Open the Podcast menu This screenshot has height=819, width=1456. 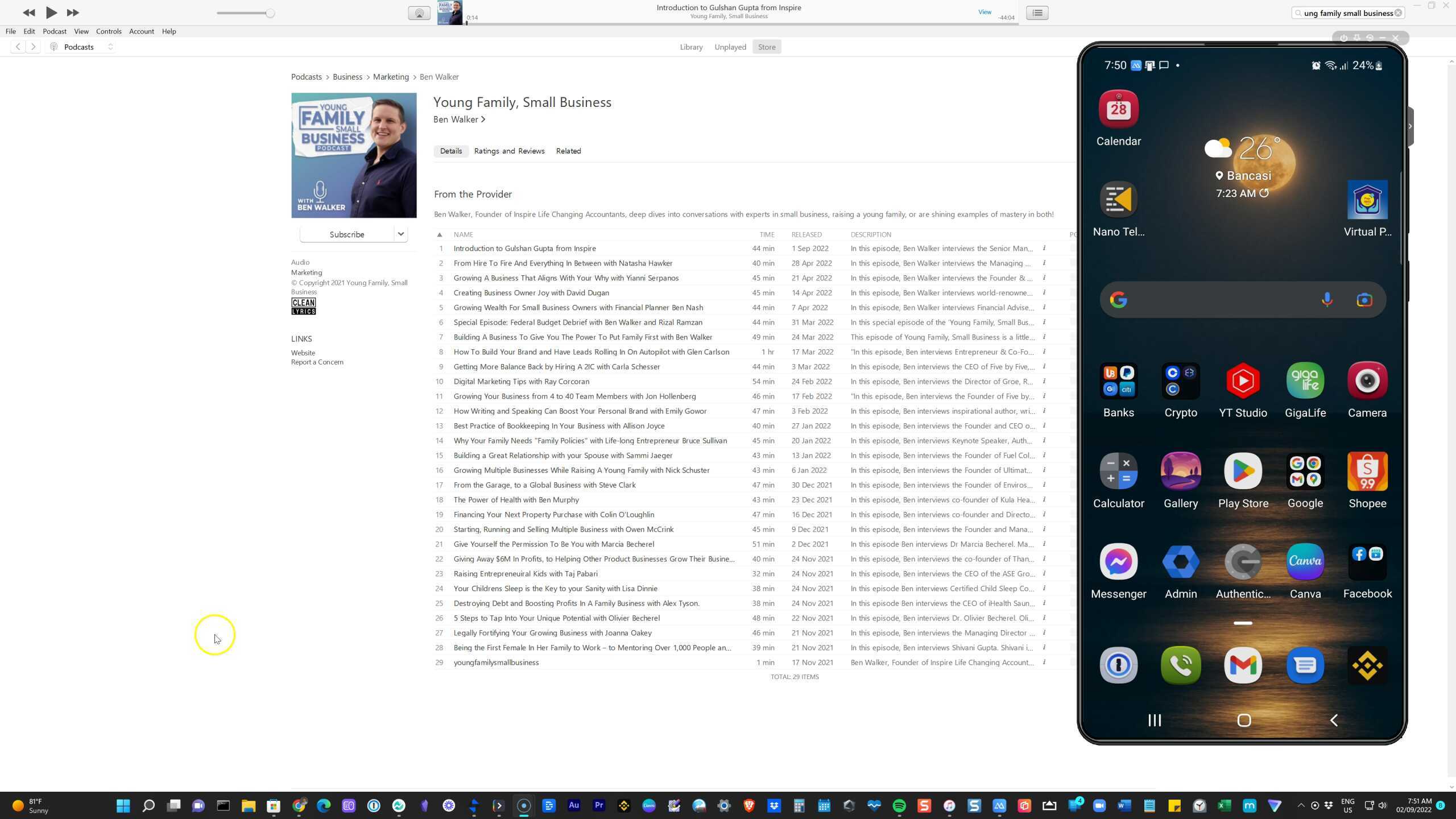point(55,31)
